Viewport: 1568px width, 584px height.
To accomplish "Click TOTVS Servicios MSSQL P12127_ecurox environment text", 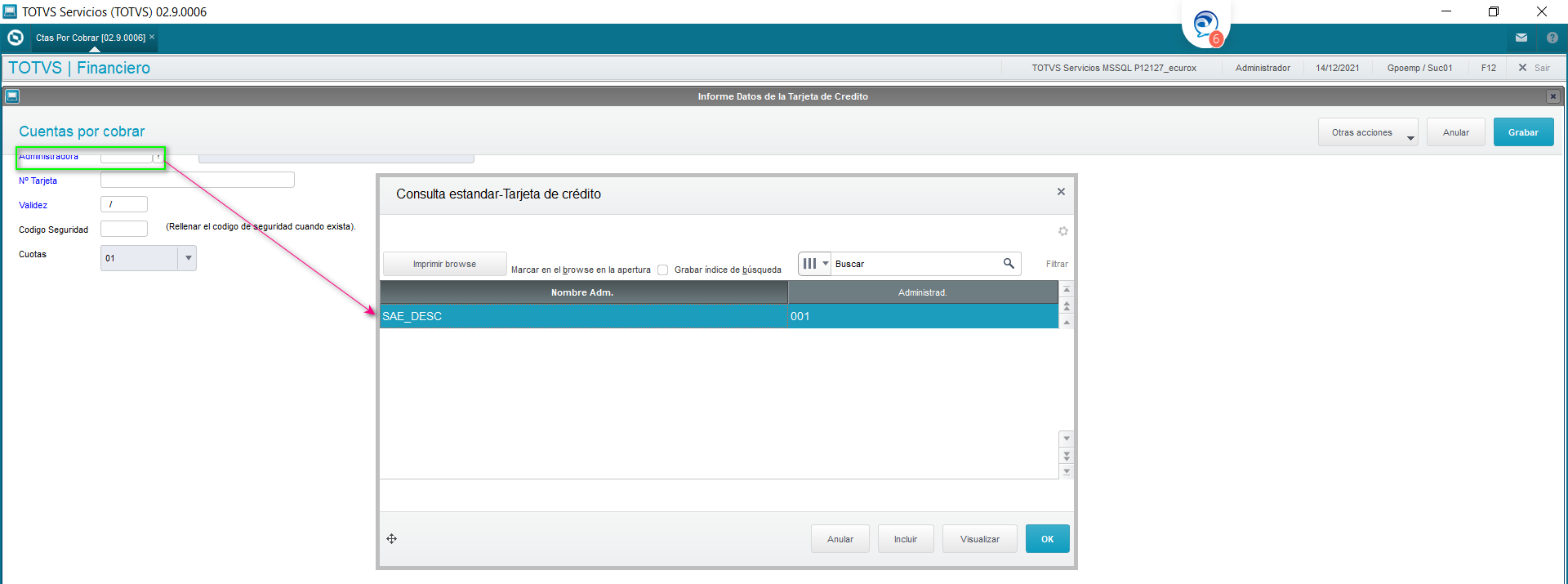I will (1114, 68).
